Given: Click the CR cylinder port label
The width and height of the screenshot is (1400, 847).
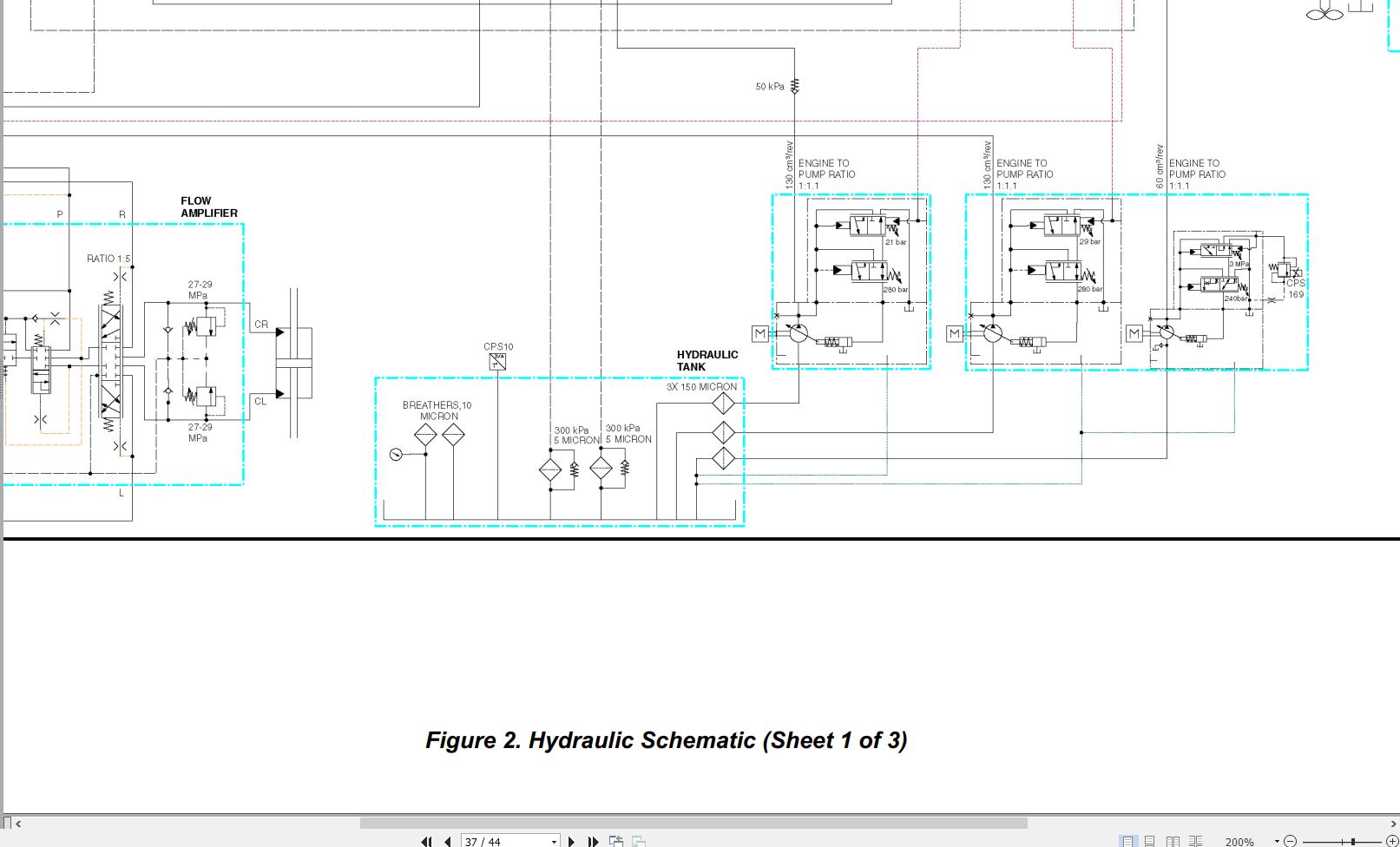Looking at the screenshot, I should (261, 325).
